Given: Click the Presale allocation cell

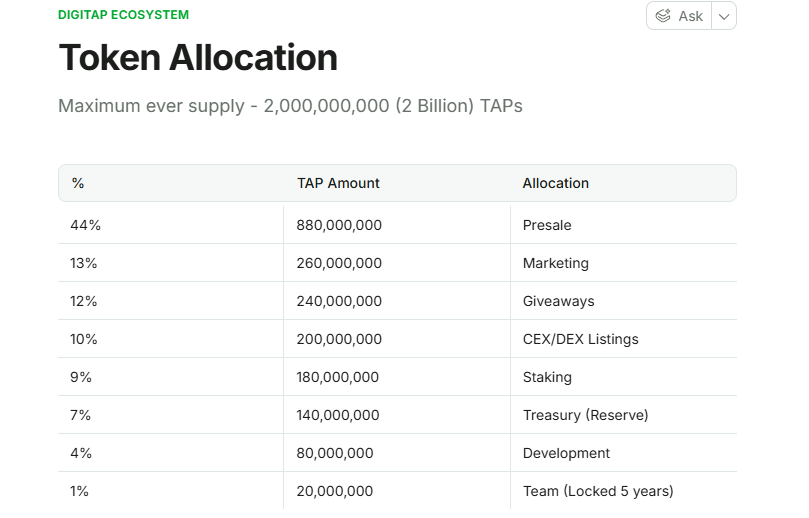Looking at the screenshot, I should 547,225.
